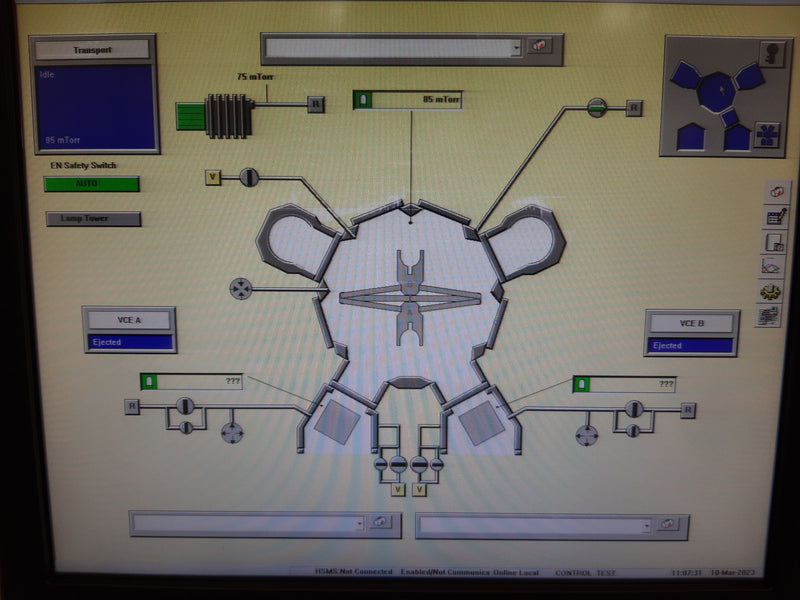This screenshot has width=800, height=600.
Task: Toggle the valve on the upper-right R line
Action: [x=597, y=106]
